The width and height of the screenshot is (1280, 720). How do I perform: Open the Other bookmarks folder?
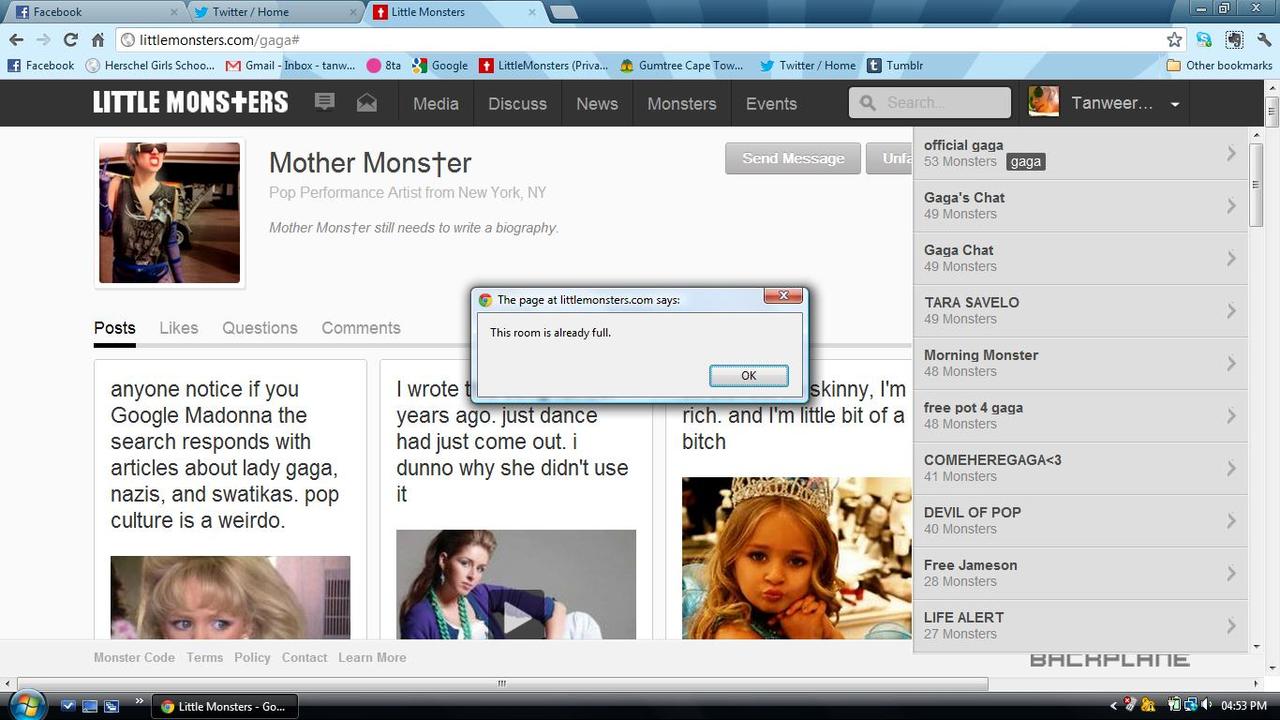tap(1220, 65)
